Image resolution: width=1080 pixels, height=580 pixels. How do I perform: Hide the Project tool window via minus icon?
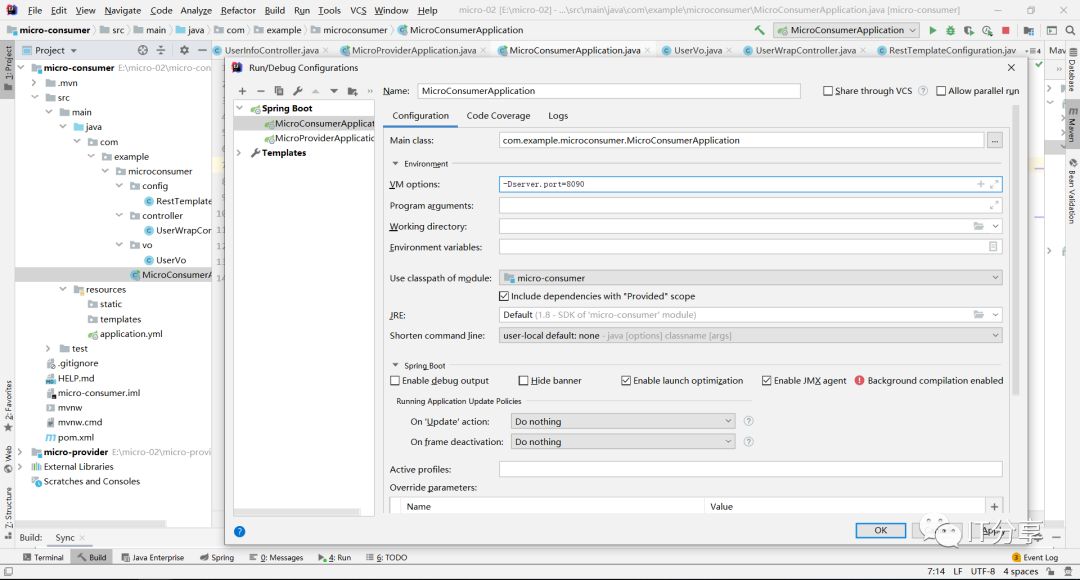[202, 50]
